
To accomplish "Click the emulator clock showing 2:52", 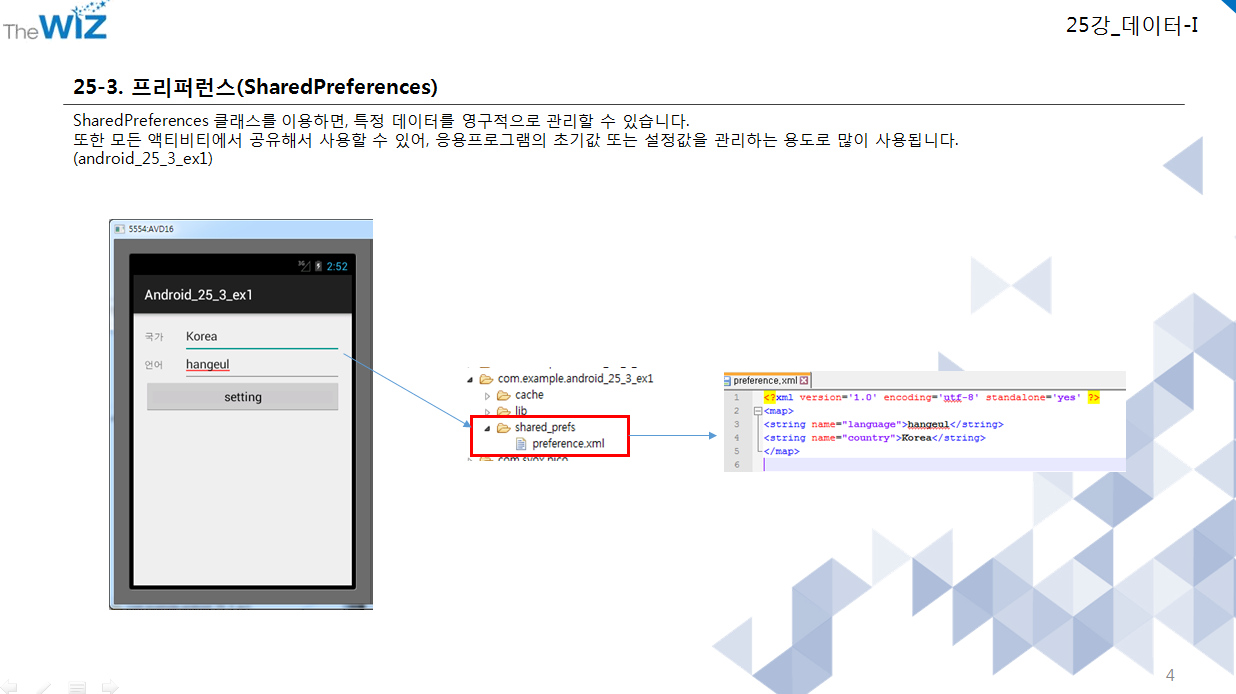I will (337, 266).
